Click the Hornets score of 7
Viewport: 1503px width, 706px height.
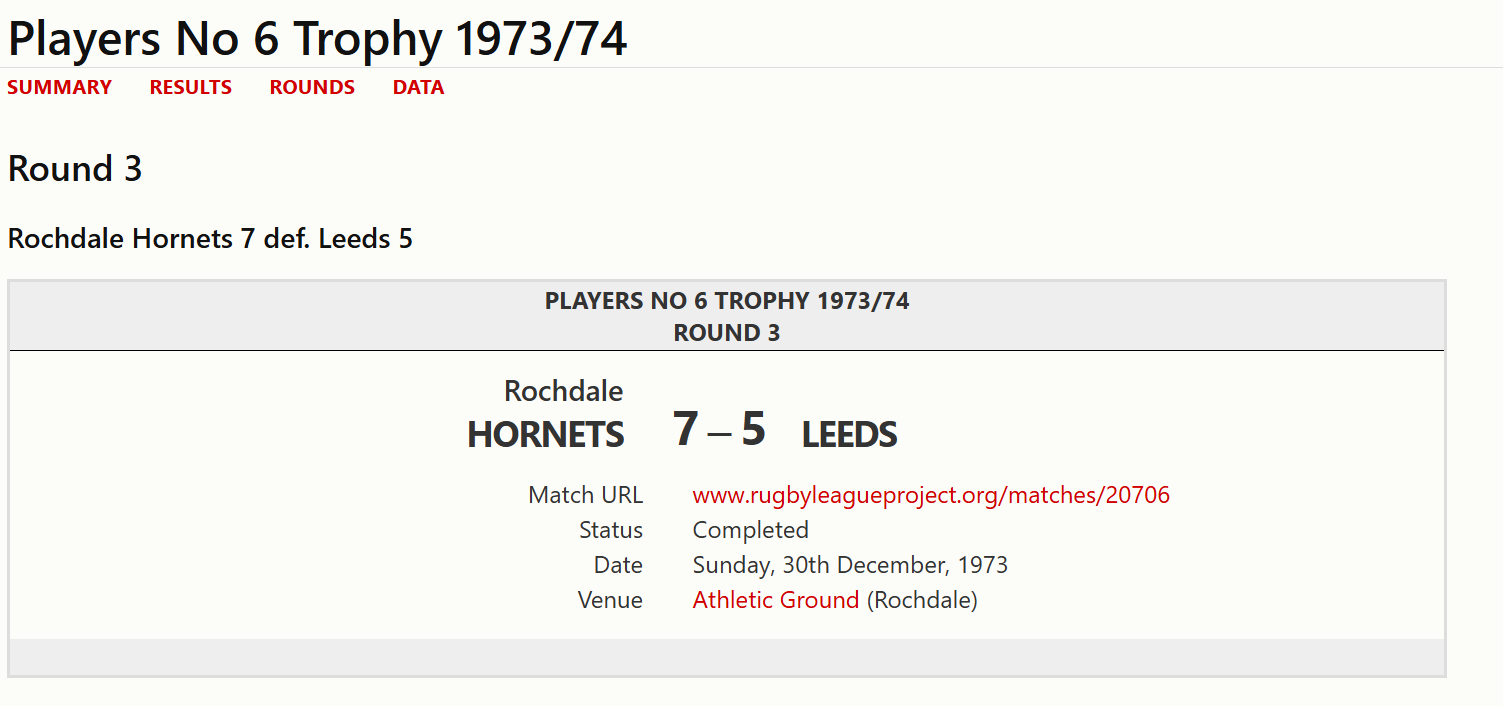(x=685, y=429)
